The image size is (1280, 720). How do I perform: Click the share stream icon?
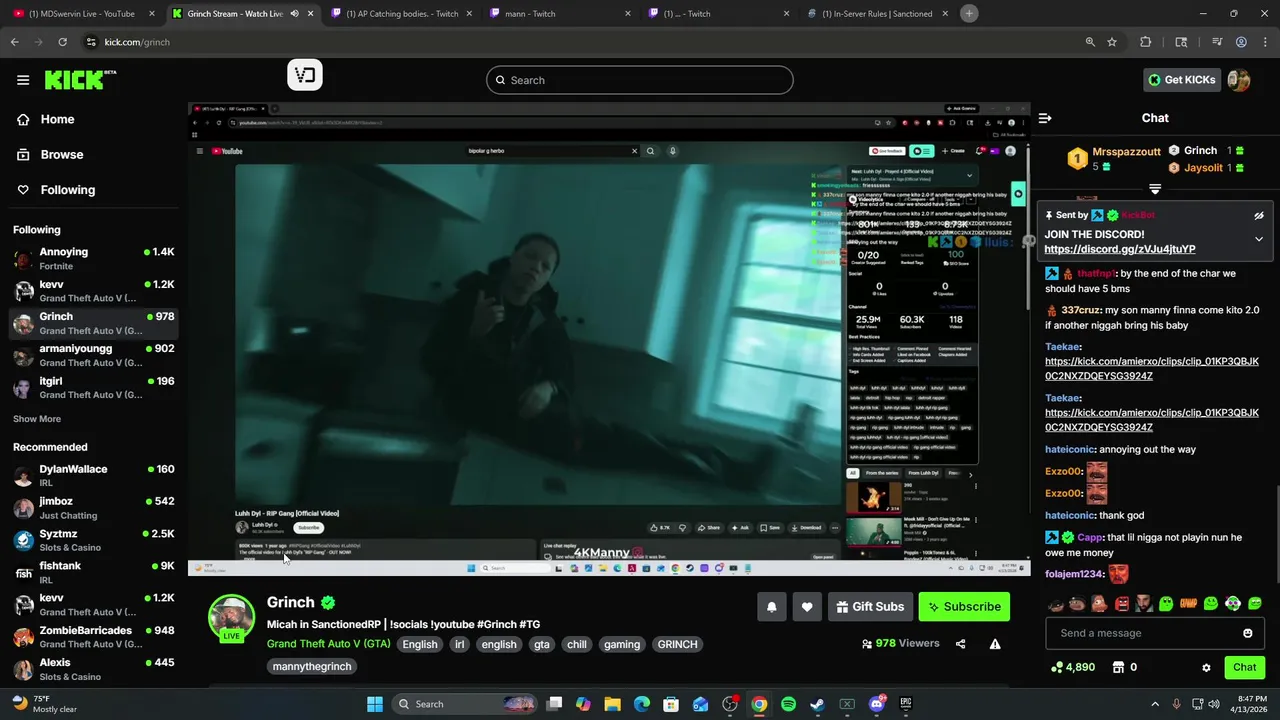coord(961,644)
